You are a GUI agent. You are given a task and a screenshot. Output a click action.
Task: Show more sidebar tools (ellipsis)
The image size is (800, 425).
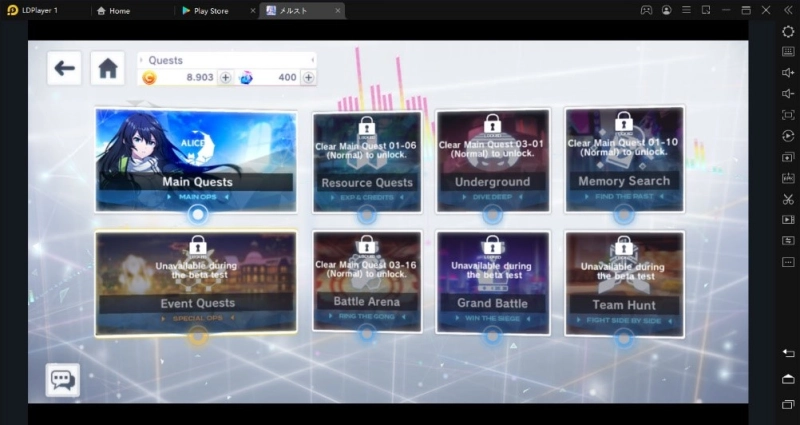(788, 262)
